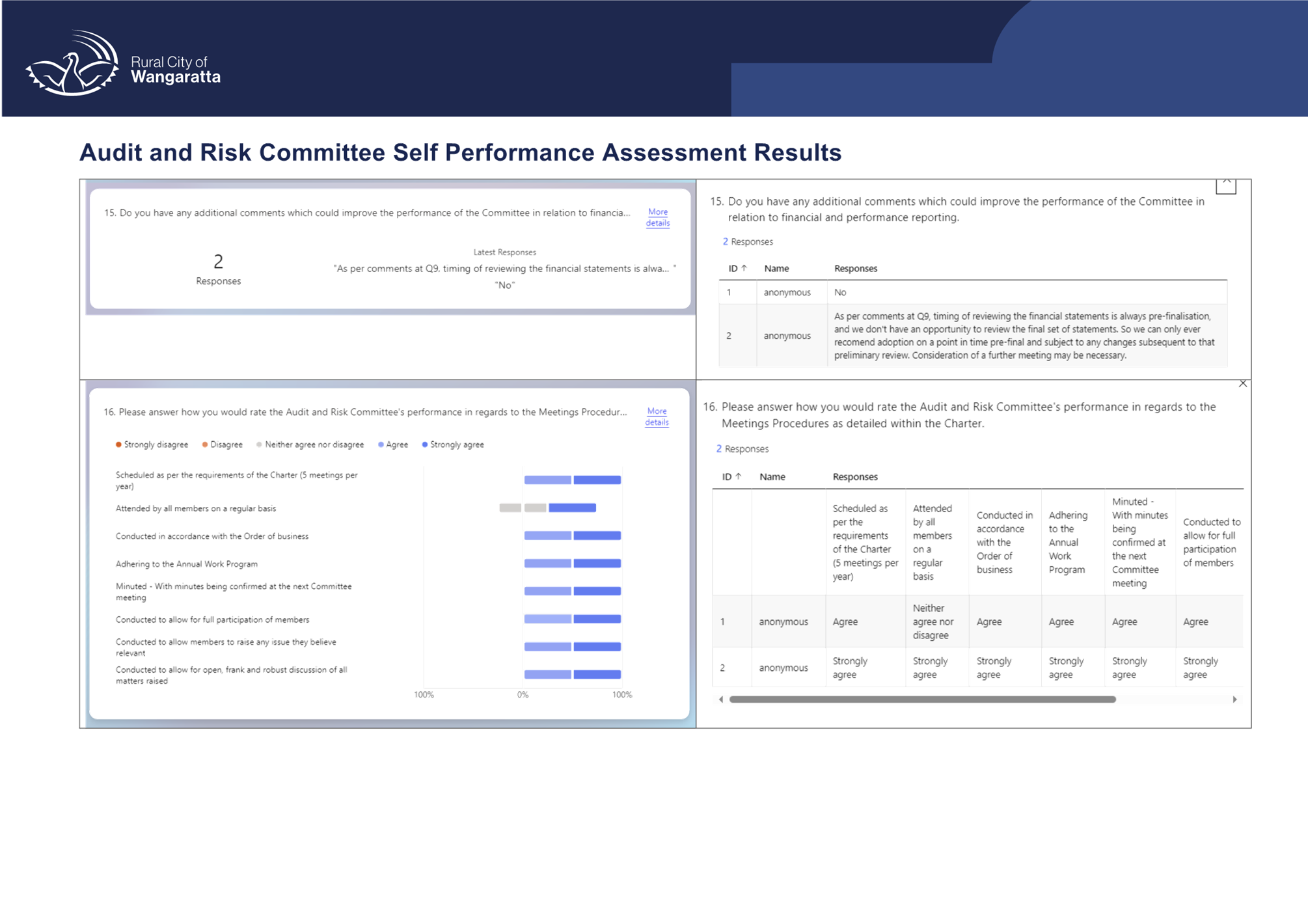Select the Neither agree nor disagree legend dot
Viewport: 1308px width, 924px height.
click(x=259, y=444)
